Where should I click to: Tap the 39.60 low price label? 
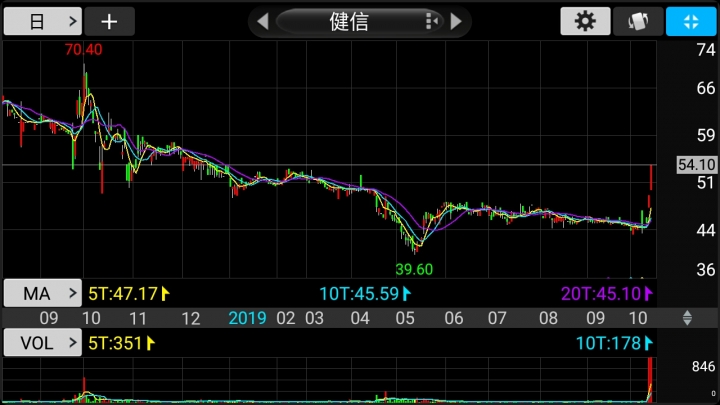click(414, 269)
